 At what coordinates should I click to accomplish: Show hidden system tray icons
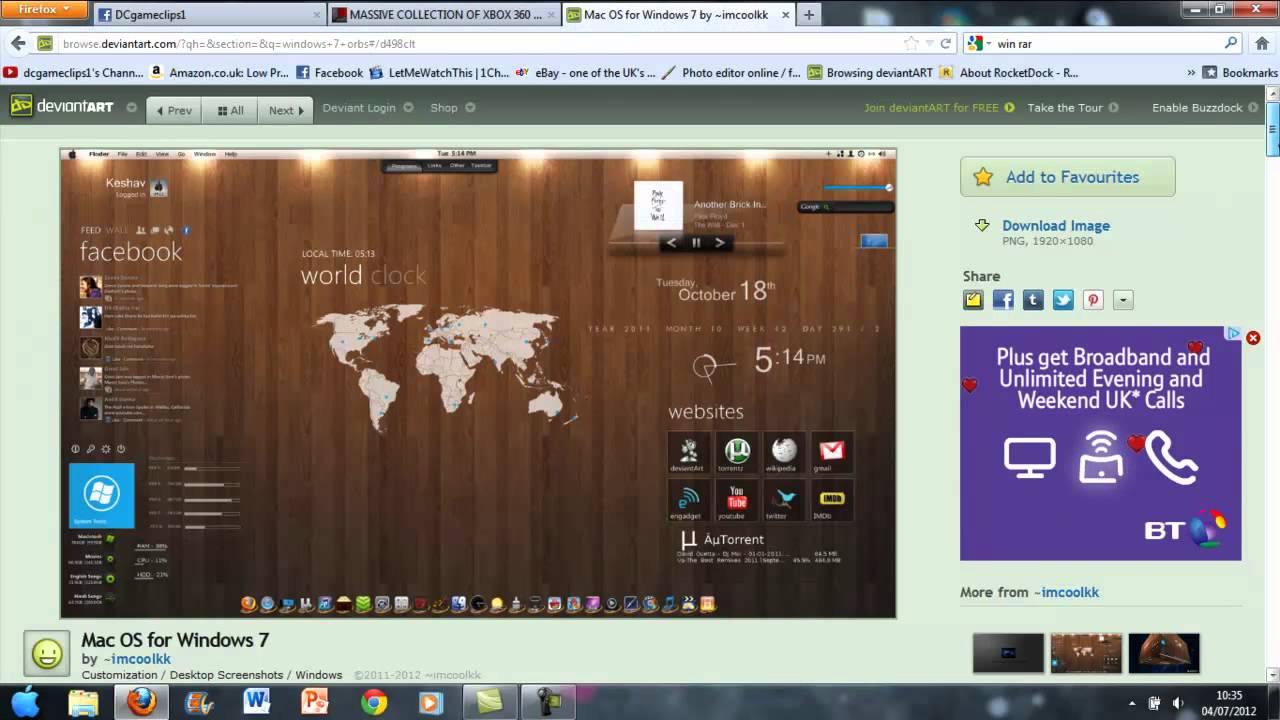pos(1132,703)
